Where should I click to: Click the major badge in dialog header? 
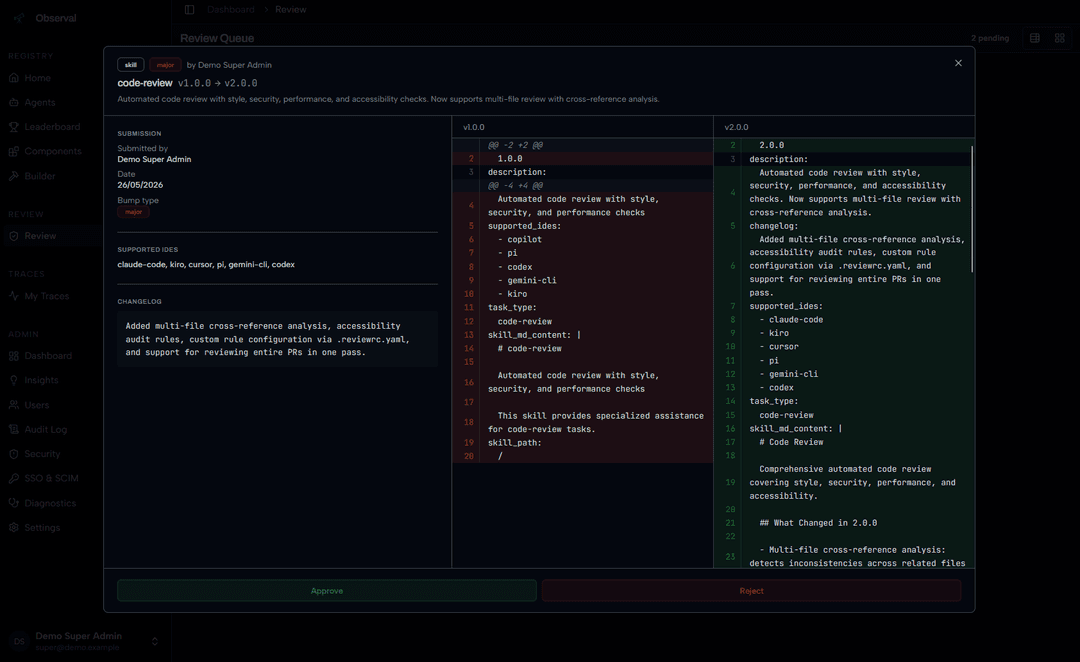pos(165,65)
